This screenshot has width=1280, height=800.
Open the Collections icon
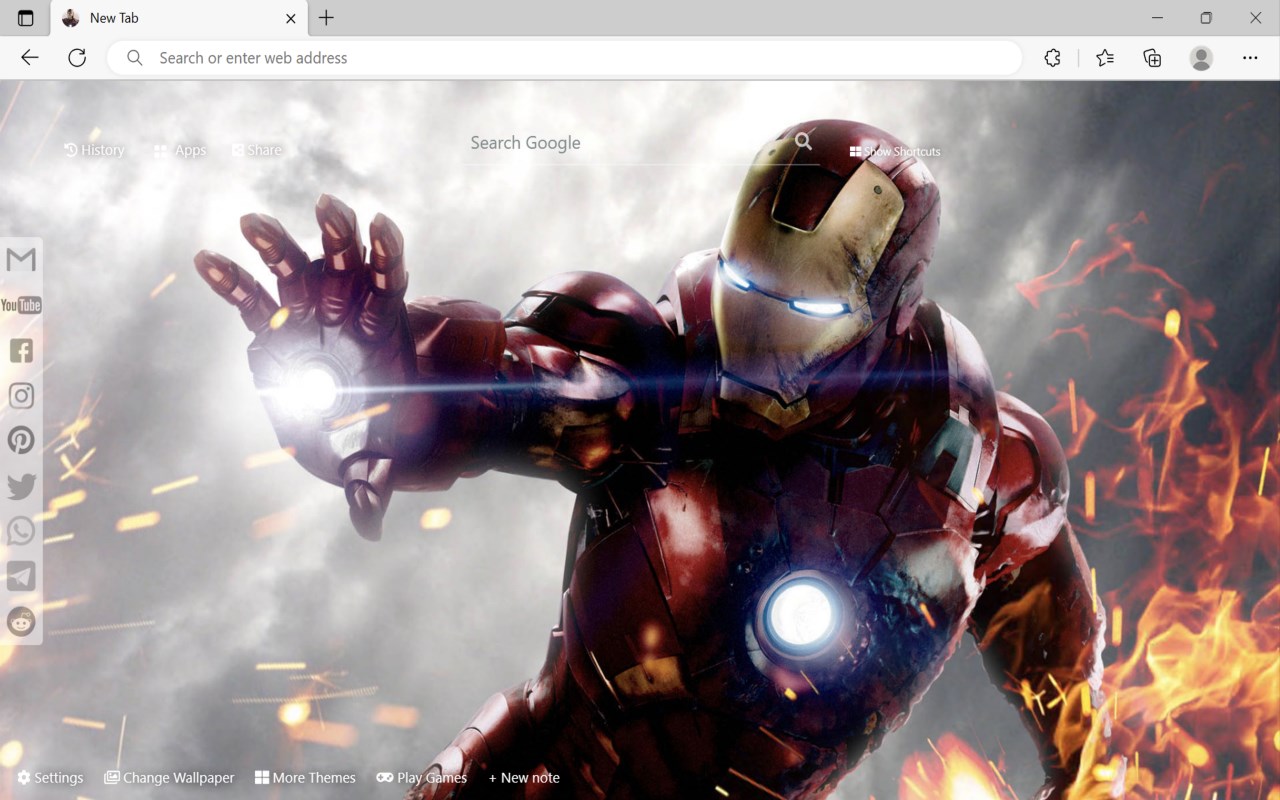click(x=1152, y=58)
